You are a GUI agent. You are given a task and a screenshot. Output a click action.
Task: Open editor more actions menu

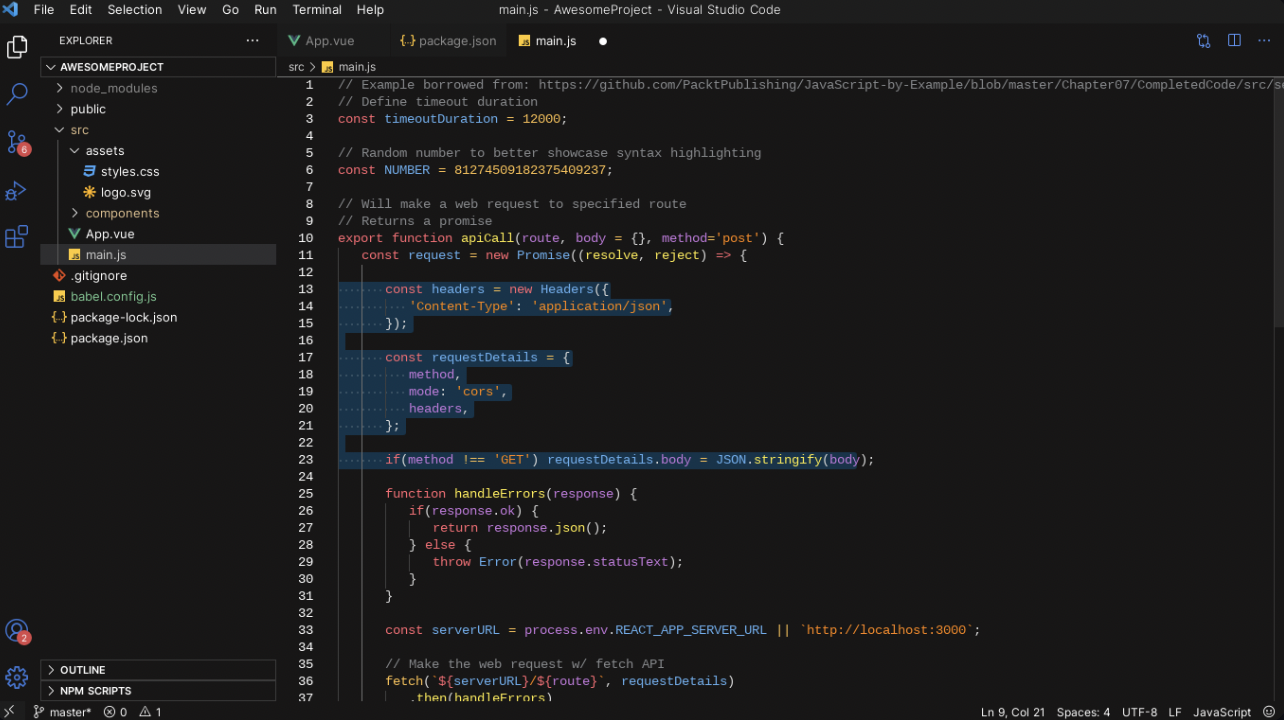(1264, 41)
